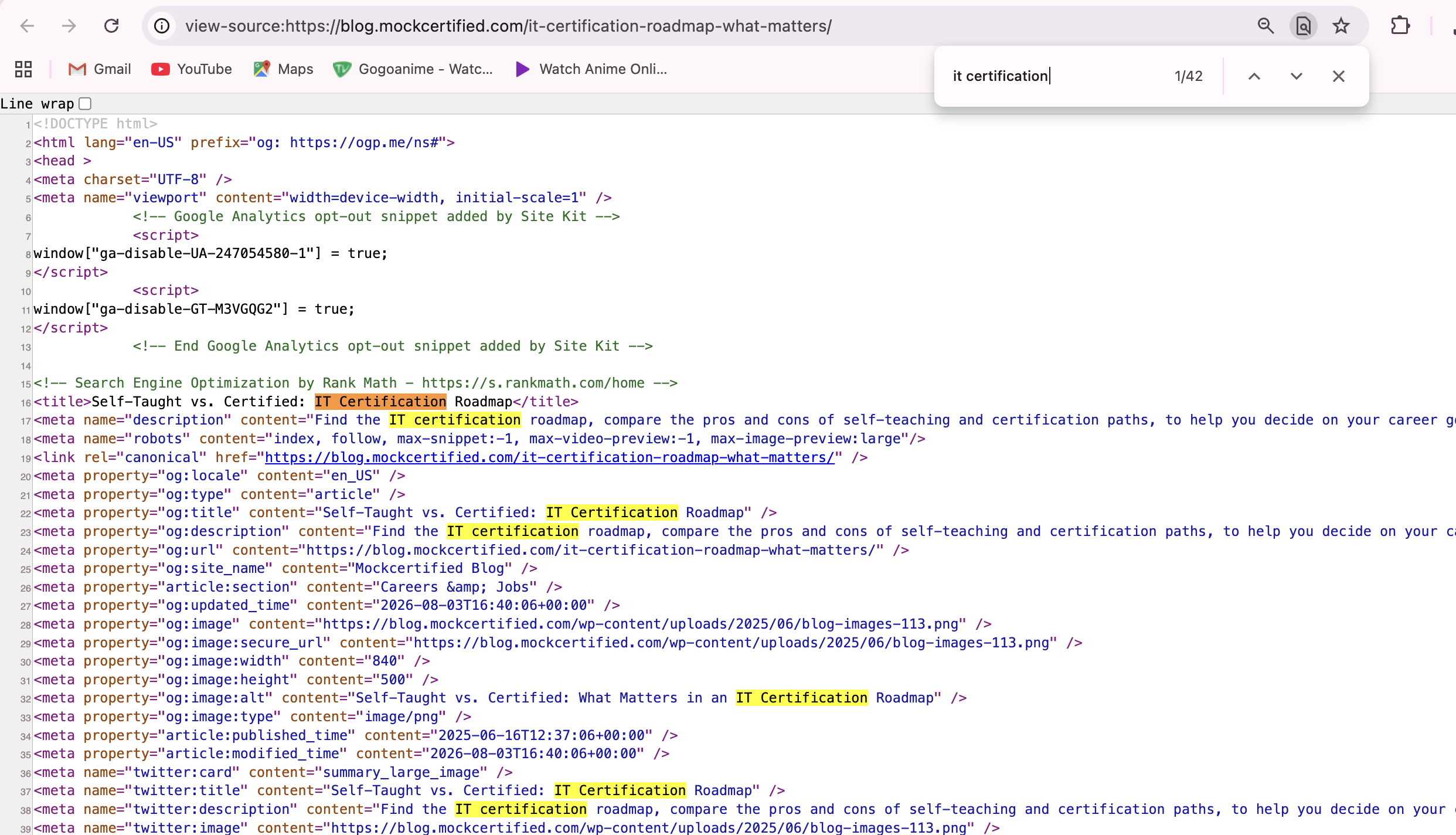
Task: Click the article:section "Careers & Jobs" value
Action: [x=455, y=587]
